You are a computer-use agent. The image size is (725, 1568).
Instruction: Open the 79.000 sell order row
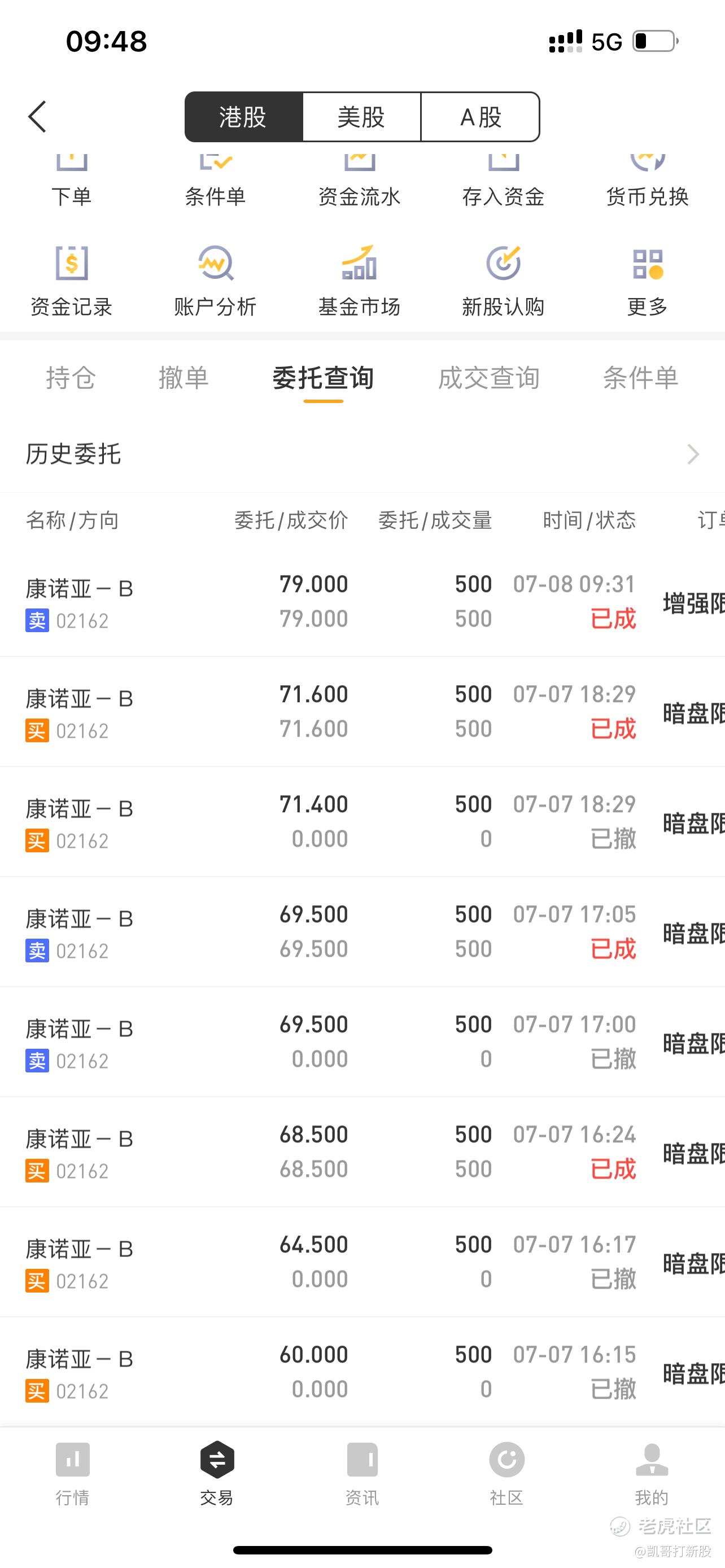362,601
